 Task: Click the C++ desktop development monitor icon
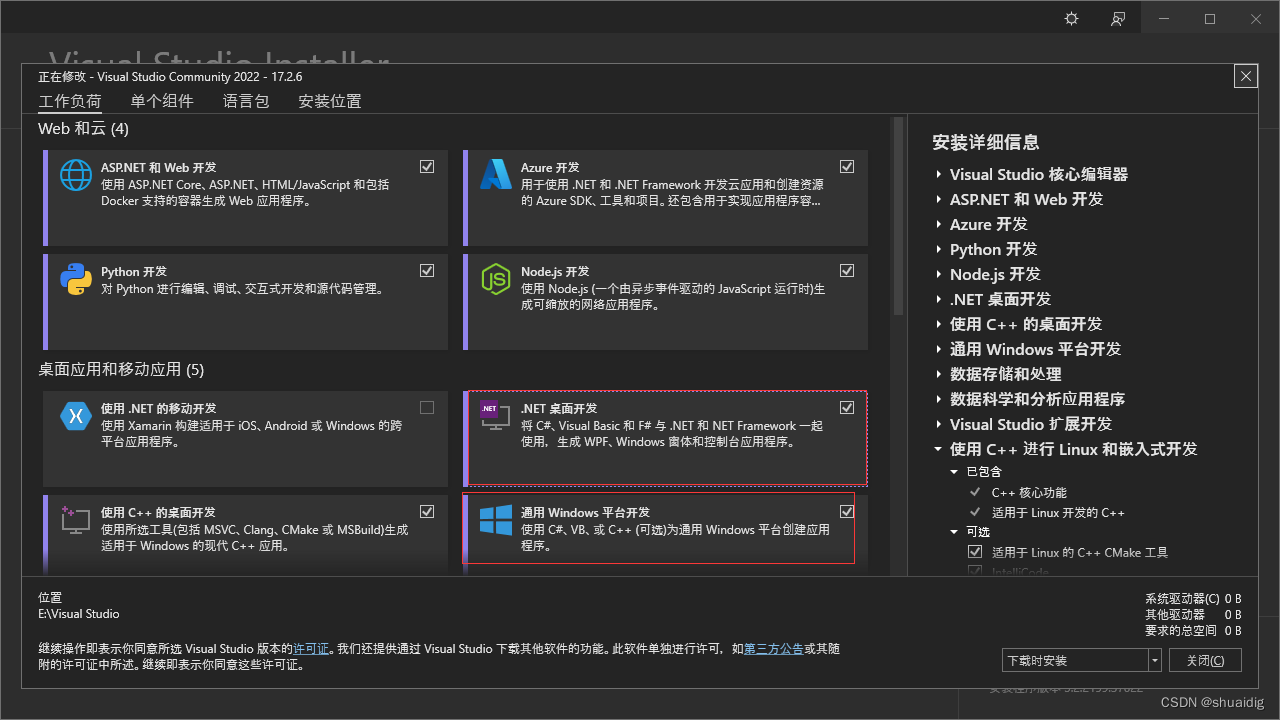76,520
